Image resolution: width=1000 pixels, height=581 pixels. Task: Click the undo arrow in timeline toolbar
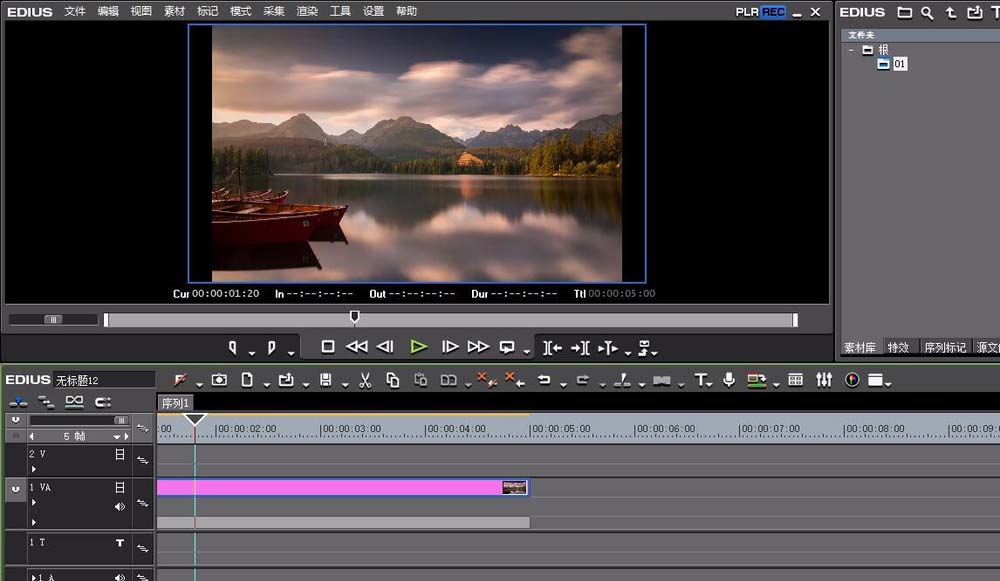coord(544,380)
